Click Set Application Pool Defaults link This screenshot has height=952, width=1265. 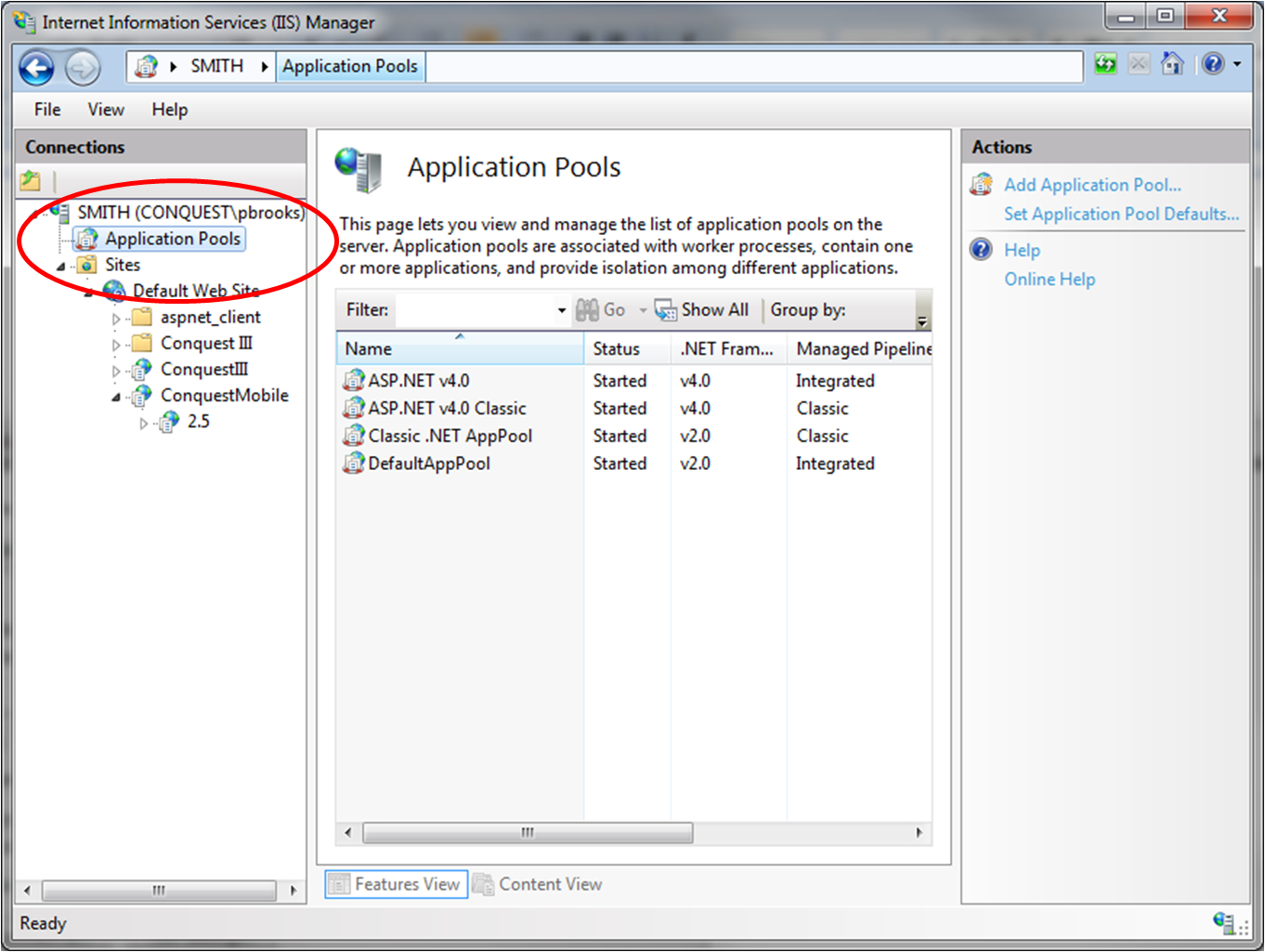(x=1121, y=214)
